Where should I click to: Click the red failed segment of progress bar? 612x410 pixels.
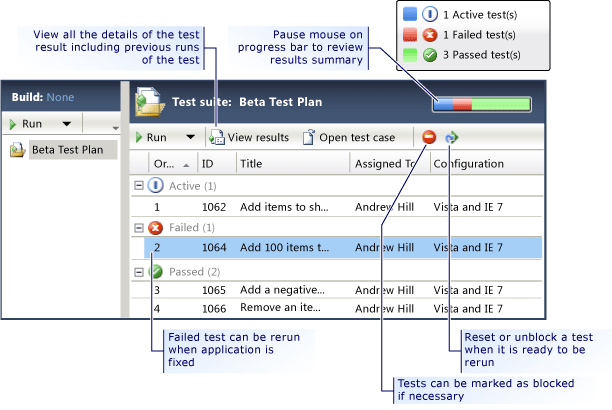point(463,104)
